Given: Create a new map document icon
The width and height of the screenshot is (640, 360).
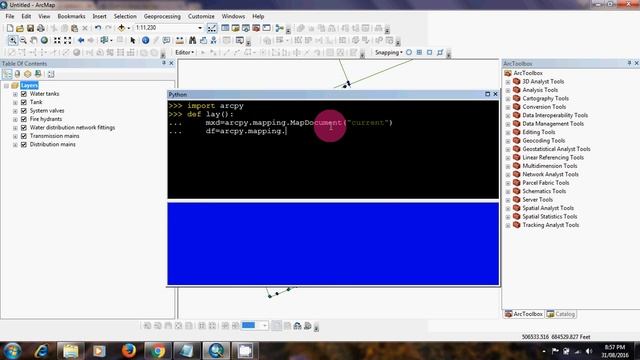Looking at the screenshot, I should [x=9, y=28].
